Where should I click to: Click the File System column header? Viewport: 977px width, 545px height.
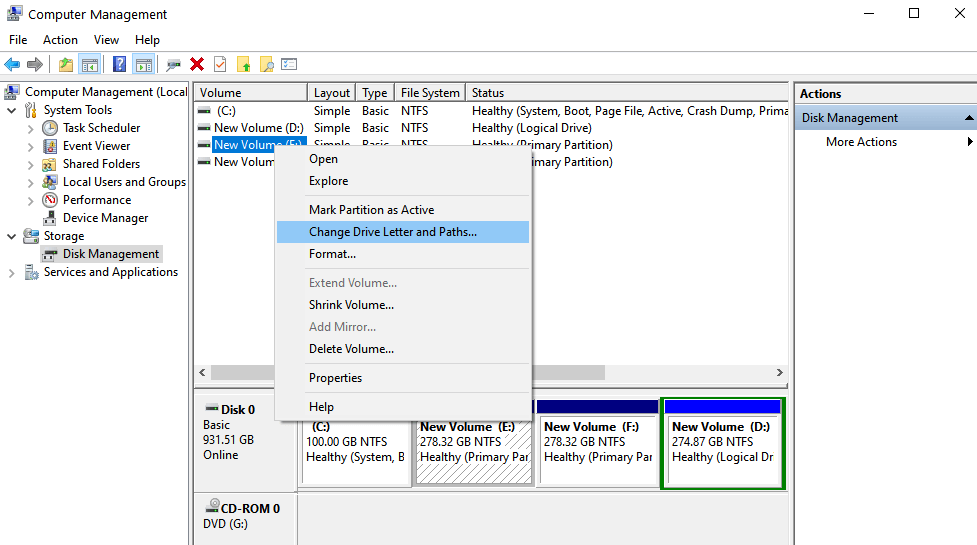coord(430,93)
